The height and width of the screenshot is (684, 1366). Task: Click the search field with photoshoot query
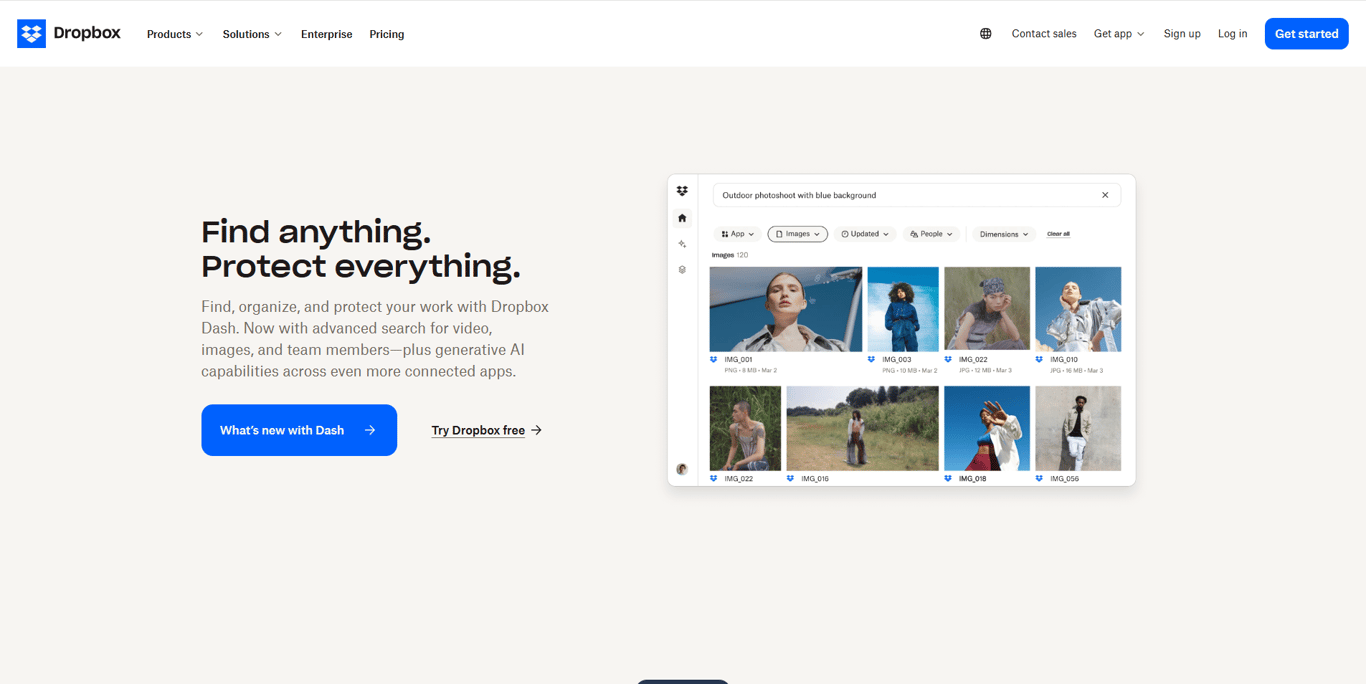point(917,195)
